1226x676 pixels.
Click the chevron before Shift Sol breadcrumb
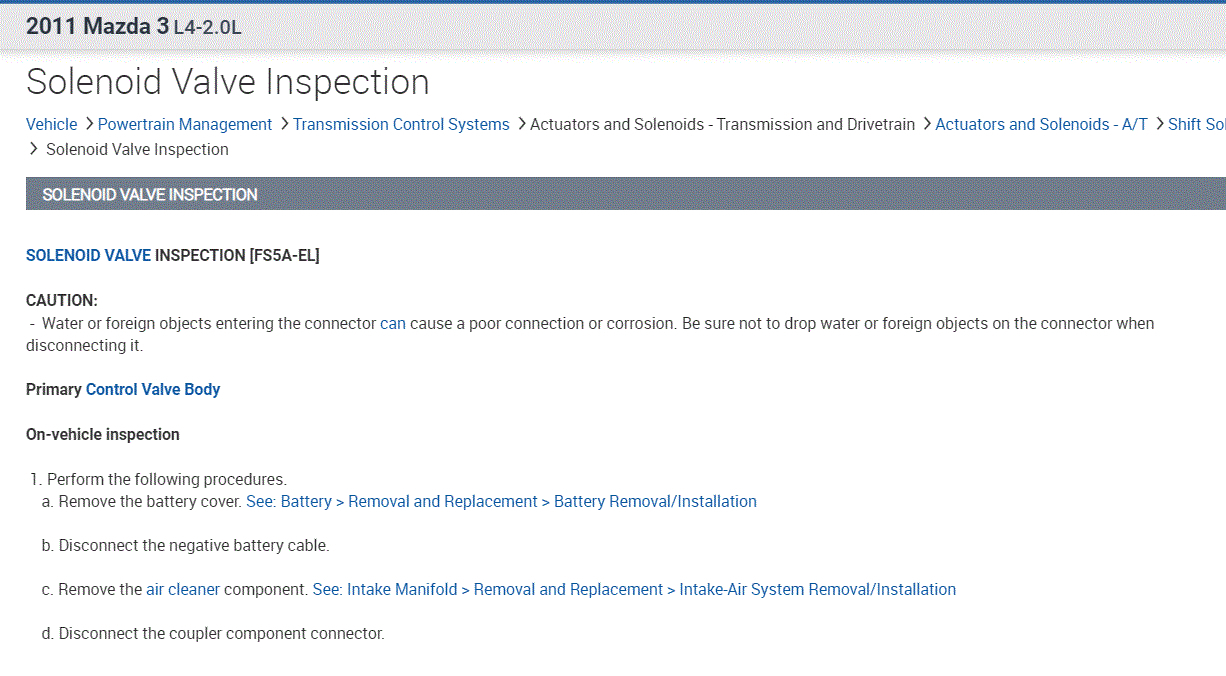click(1159, 124)
